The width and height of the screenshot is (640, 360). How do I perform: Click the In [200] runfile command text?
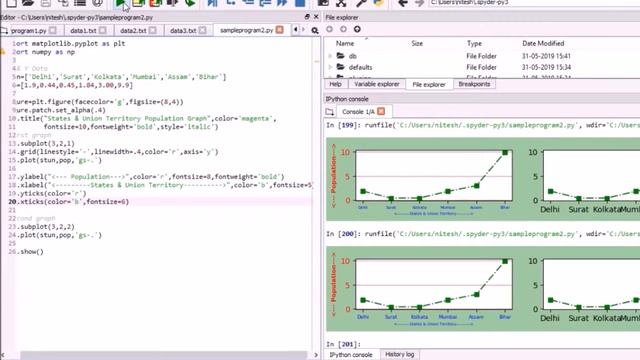502,233
